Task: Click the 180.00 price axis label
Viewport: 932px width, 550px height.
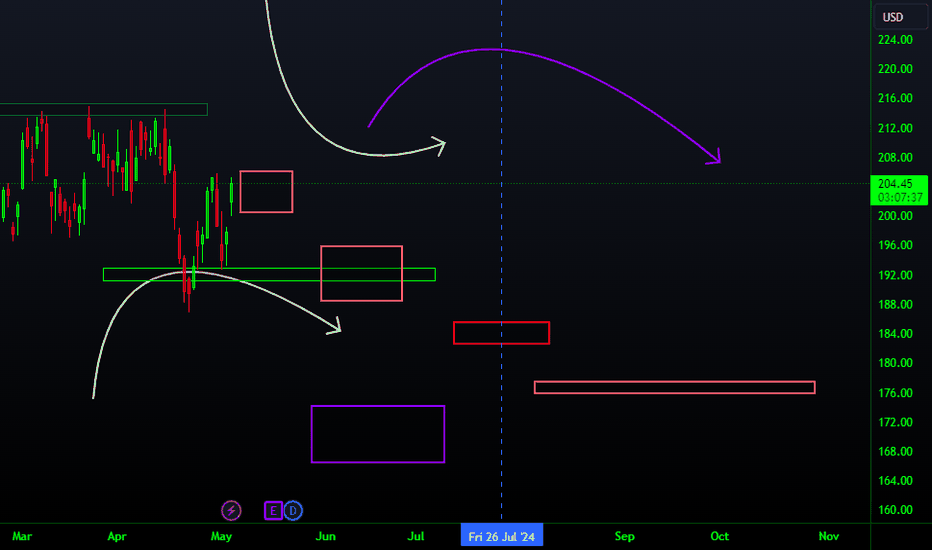Action: coord(895,363)
